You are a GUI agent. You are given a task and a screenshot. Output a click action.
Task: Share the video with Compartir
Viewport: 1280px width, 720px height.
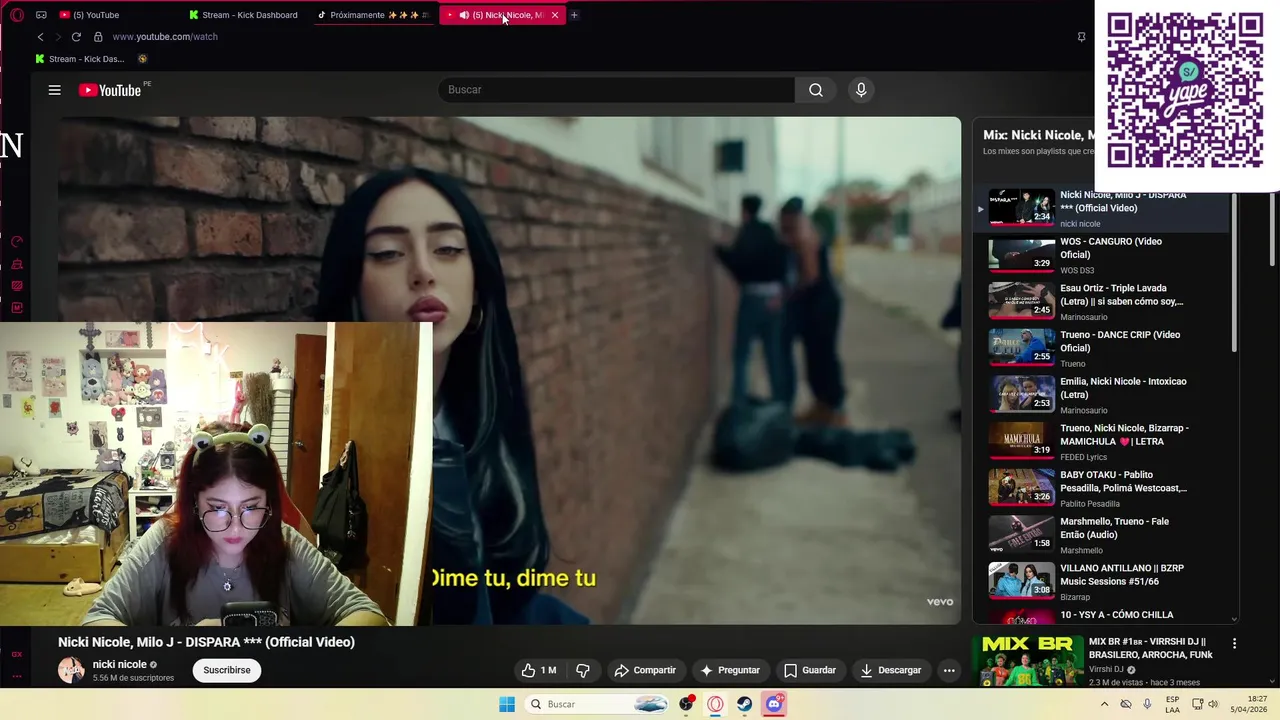[x=646, y=670]
